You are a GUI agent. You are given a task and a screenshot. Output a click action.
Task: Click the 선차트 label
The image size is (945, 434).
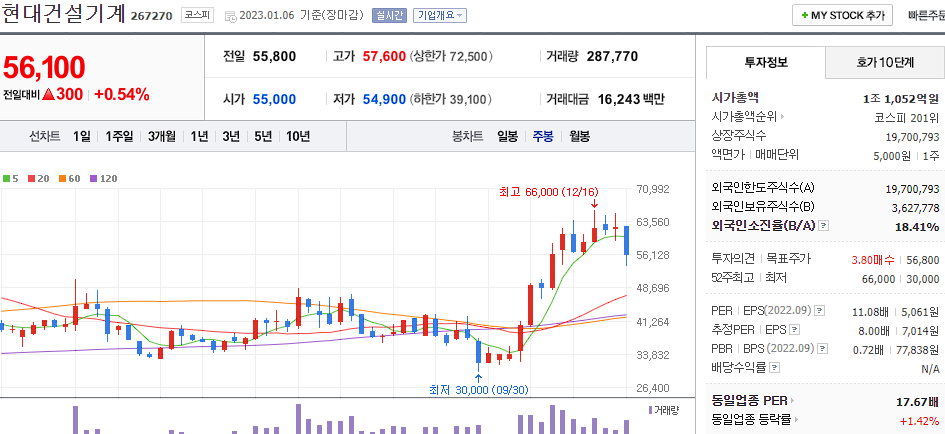pos(44,136)
